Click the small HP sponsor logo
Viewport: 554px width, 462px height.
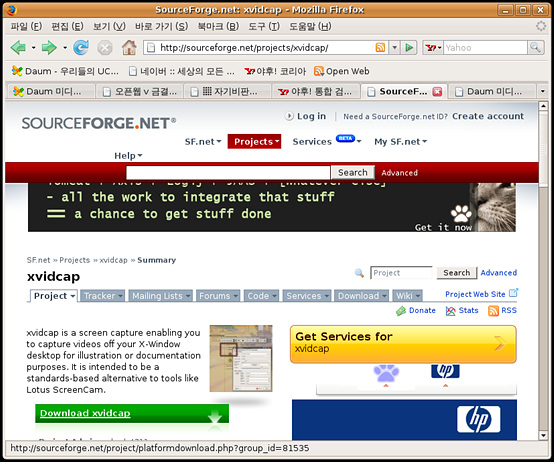(445, 371)
